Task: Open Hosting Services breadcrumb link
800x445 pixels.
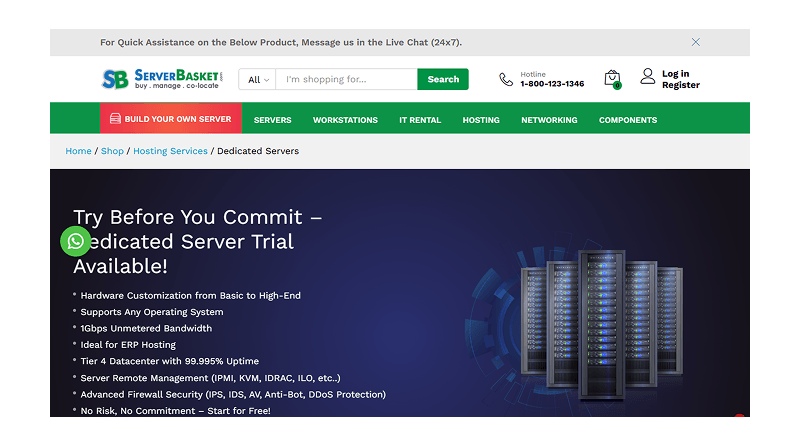Action: tap(170, 151)
